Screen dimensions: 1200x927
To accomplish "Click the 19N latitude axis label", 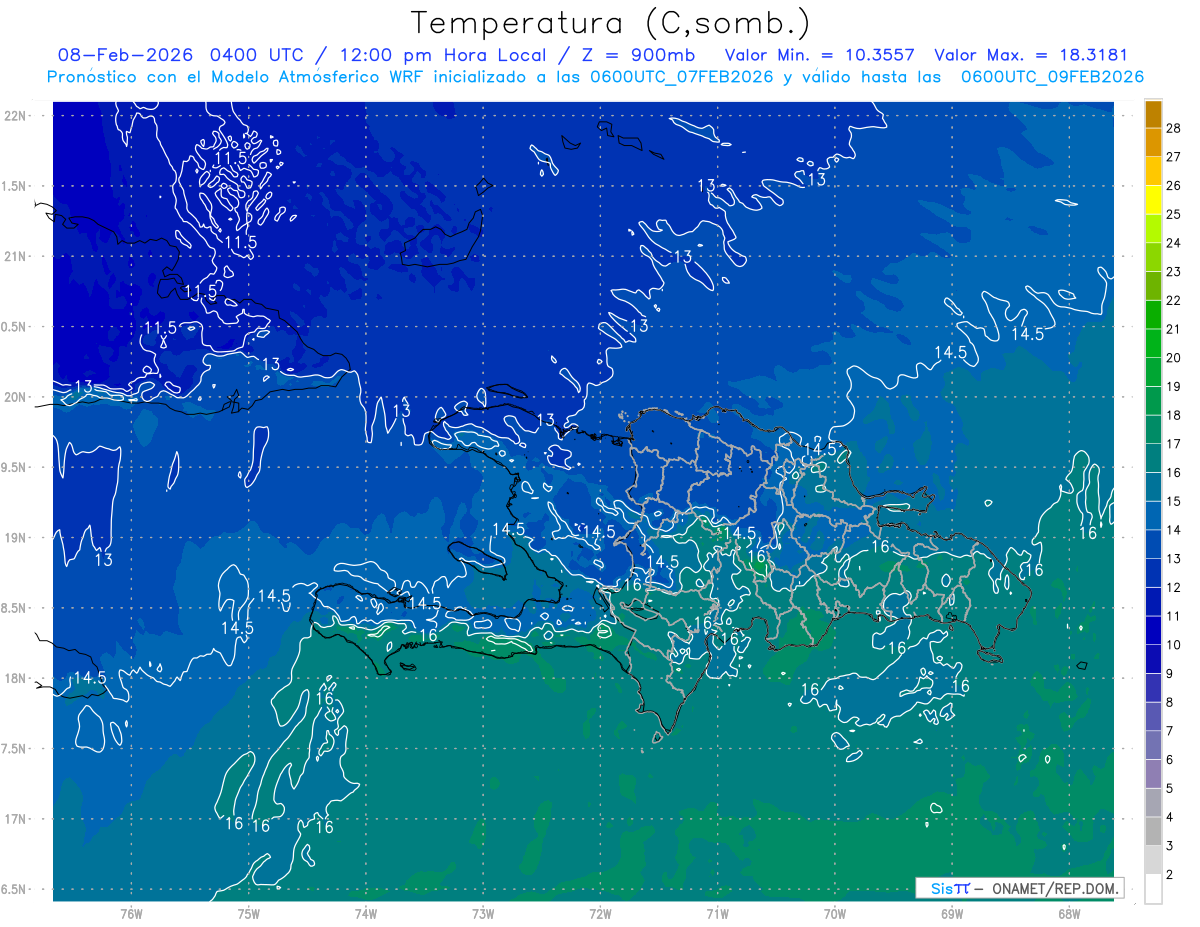I will pos(15,537).
